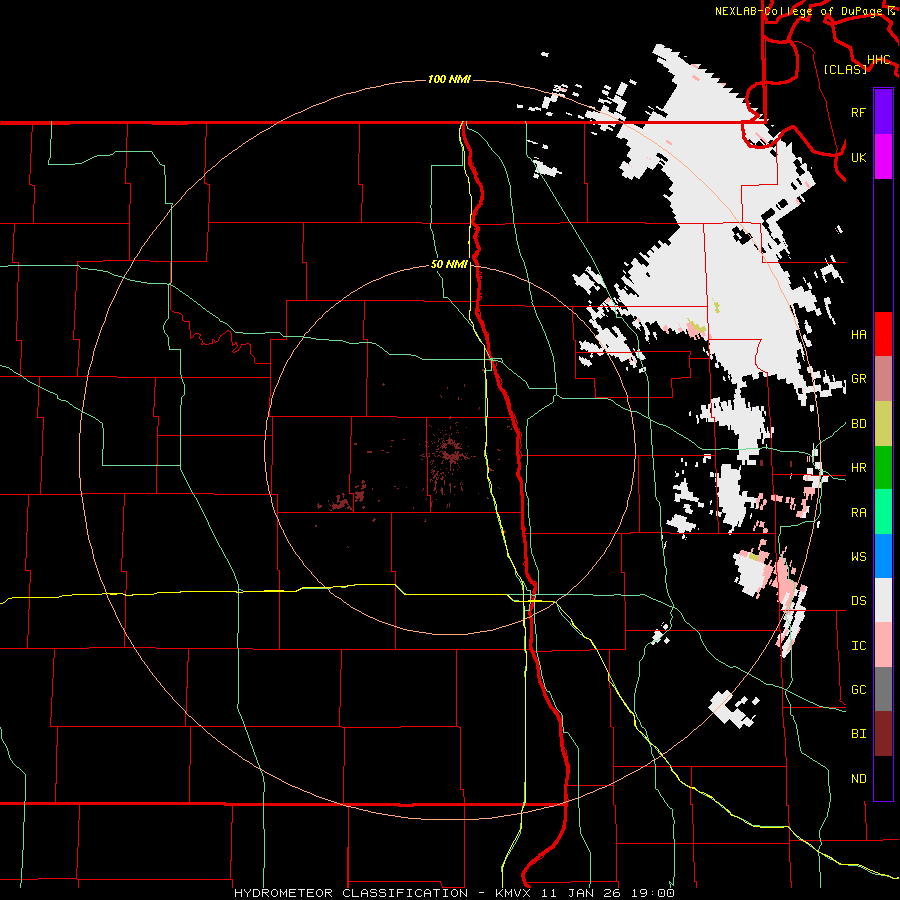Click the UK magenta legend swatch
The image size is (900, 900).
click(x=883, y=157)
